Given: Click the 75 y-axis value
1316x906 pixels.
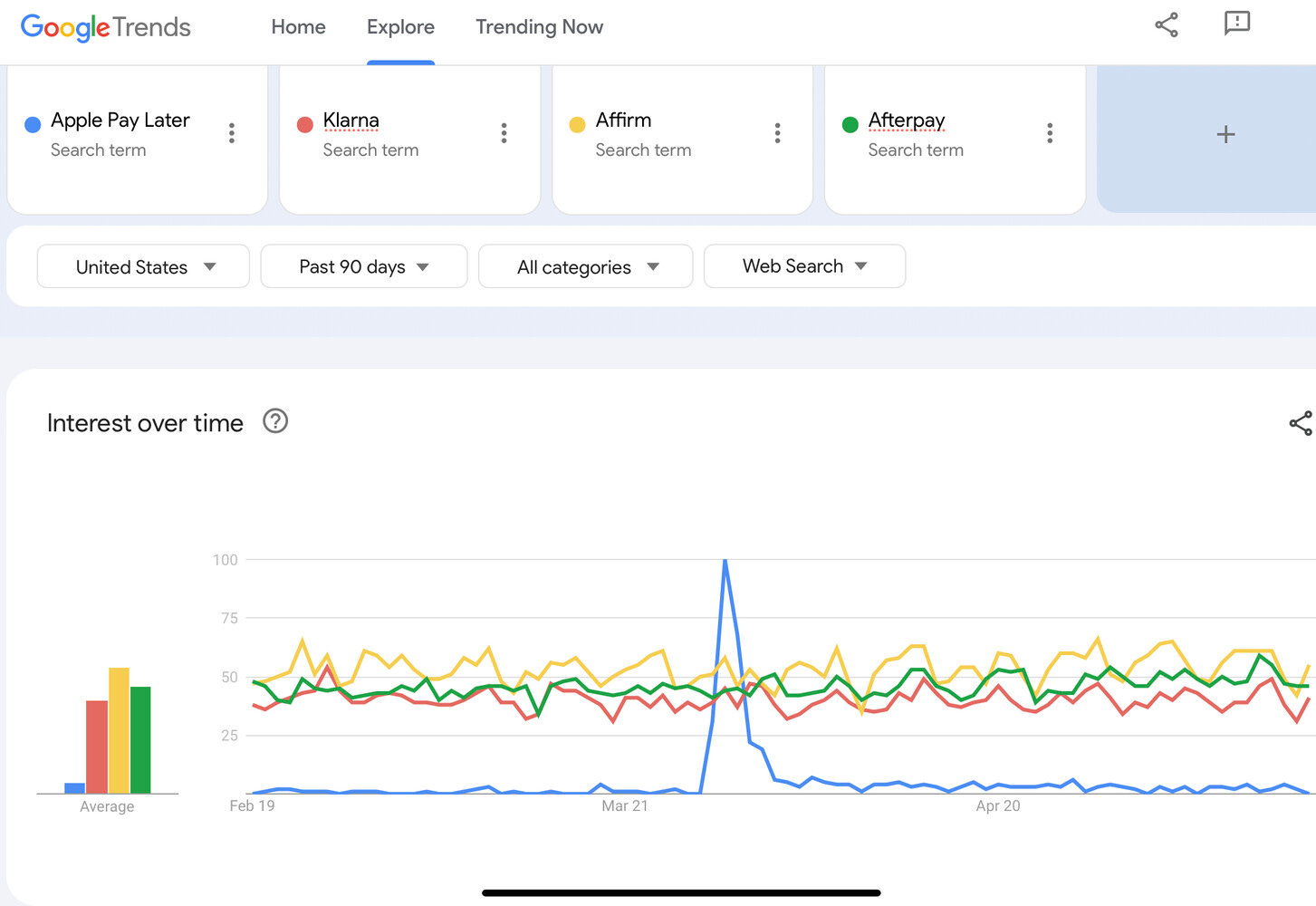Looking at the screenshot, I should click(229, 618).
